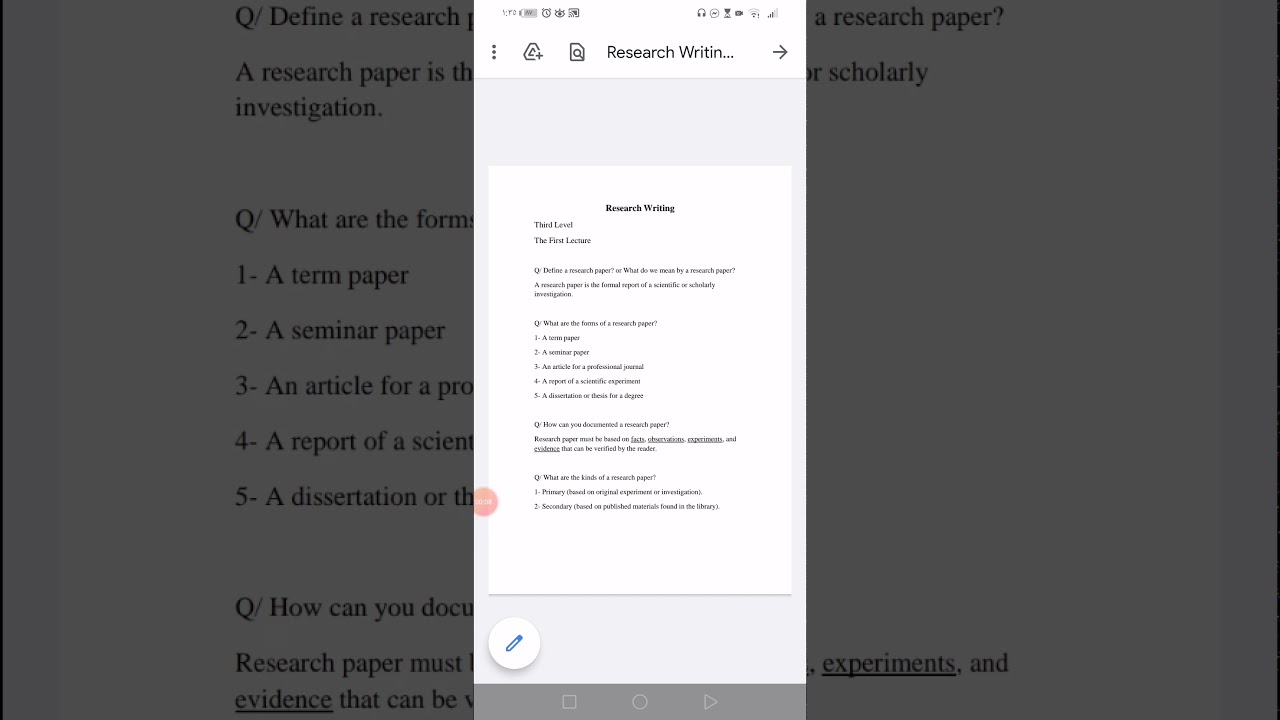Tap the signal strength bars indicator

point(772,13)
